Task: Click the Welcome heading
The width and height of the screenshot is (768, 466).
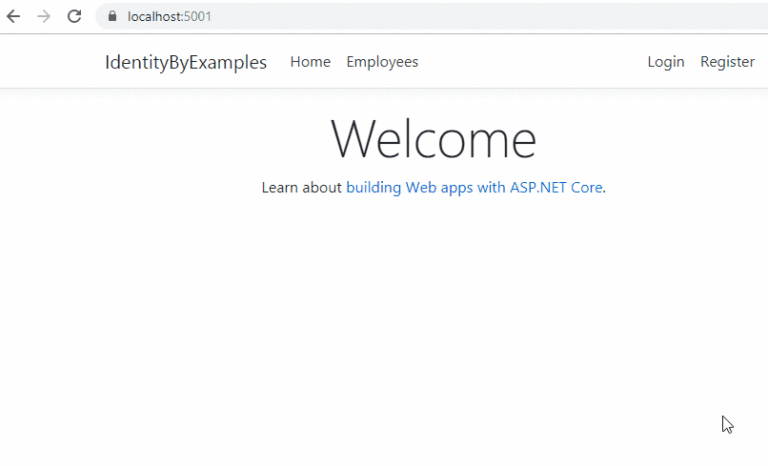Action: coord(433,139)
